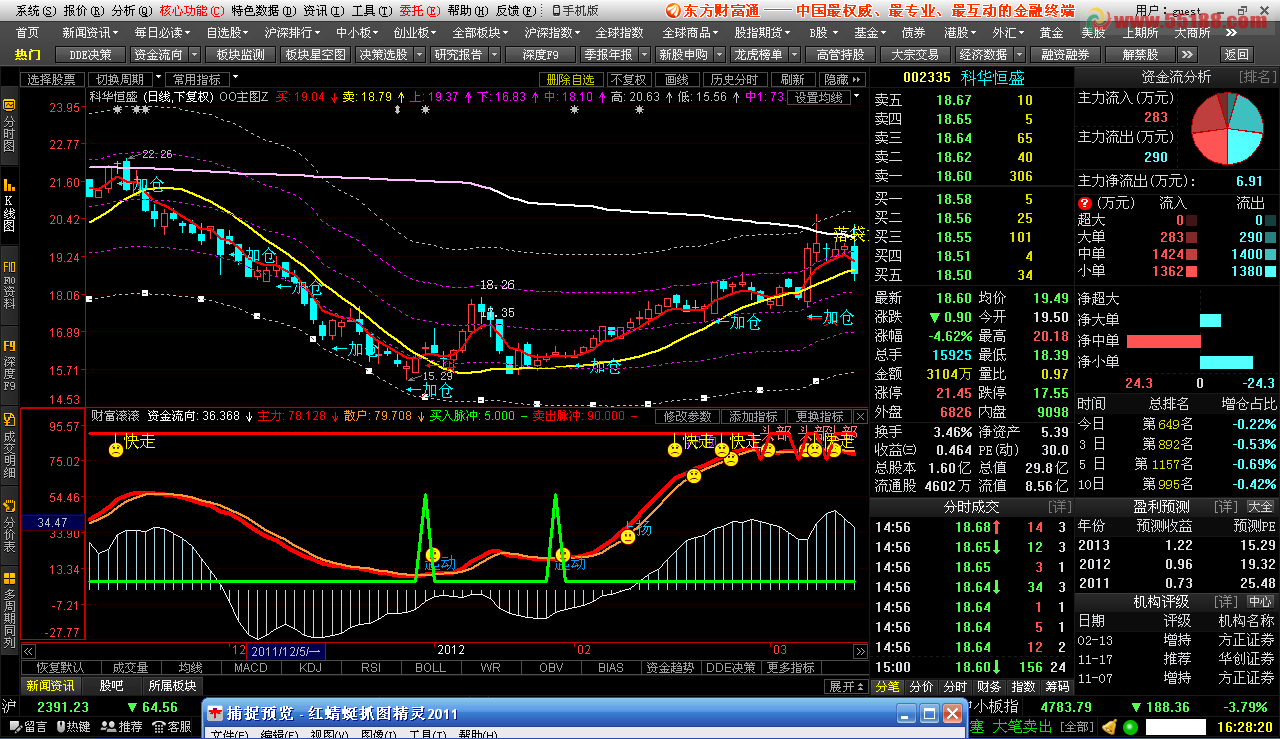Open 客服 from the status bar
Viewport: 1280px width, 739px height.
(x=173, y=727)
